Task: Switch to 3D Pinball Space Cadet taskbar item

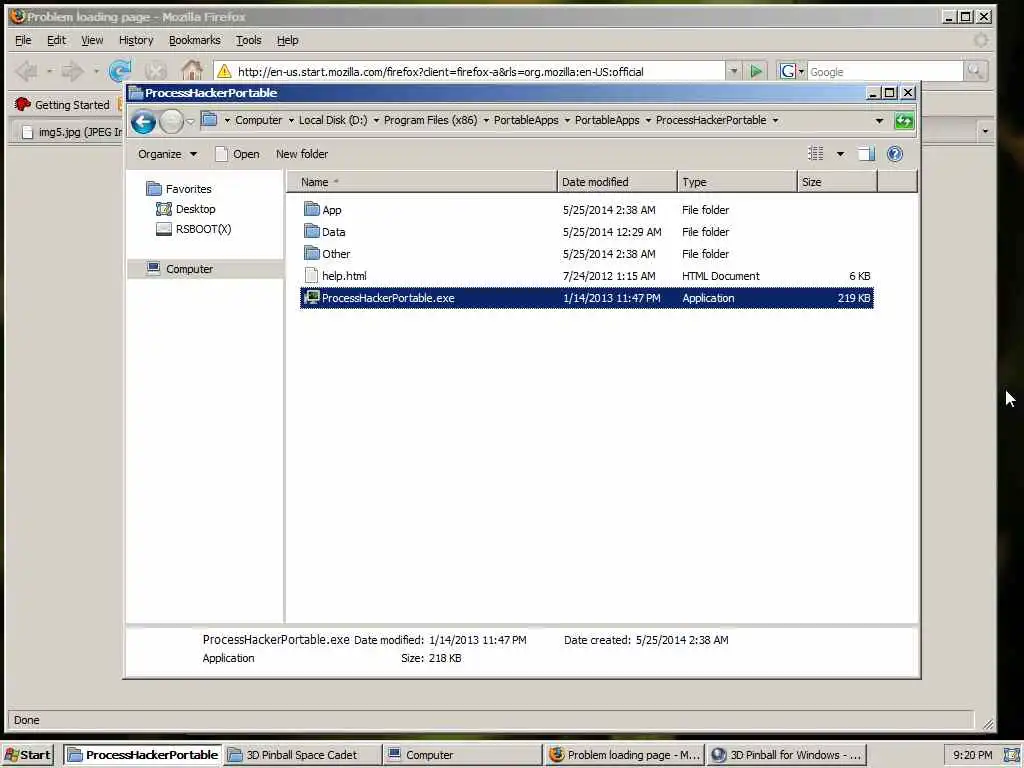Action: pyautogui.click(x=302, y=755)
